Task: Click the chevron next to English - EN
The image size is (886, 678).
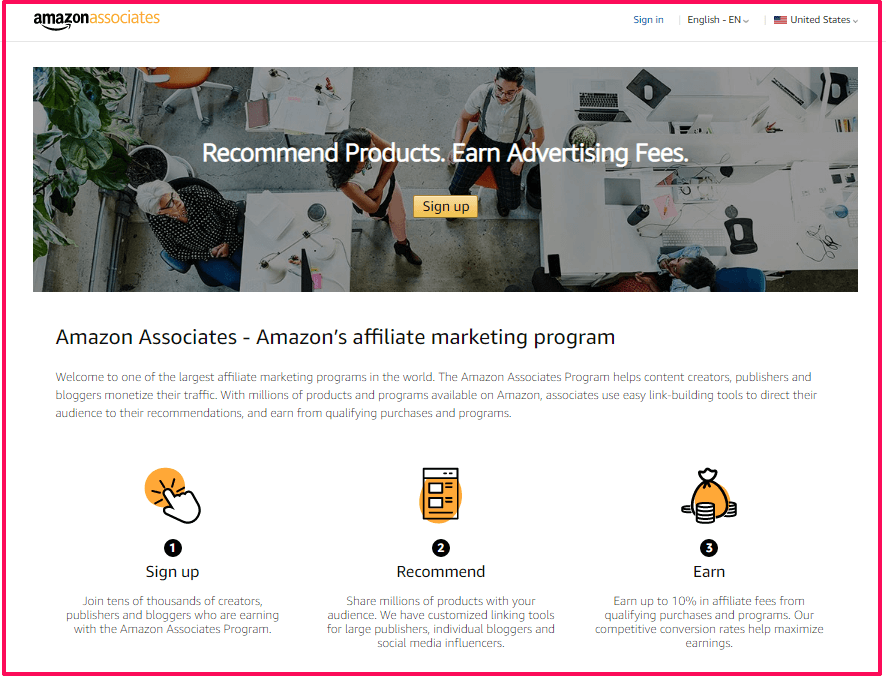Action: coord(746,21)
